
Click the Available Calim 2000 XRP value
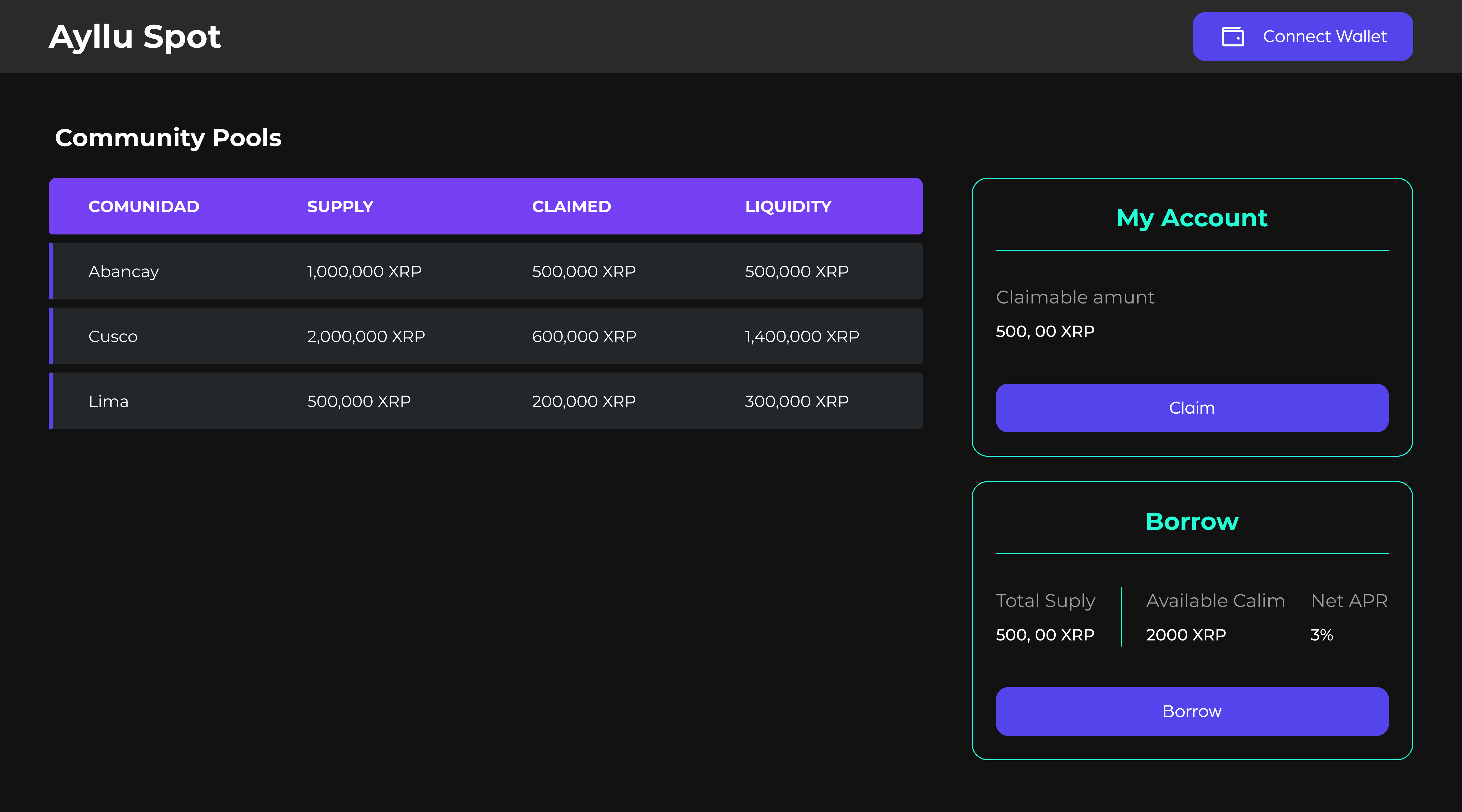click(x=1186, y=634)
